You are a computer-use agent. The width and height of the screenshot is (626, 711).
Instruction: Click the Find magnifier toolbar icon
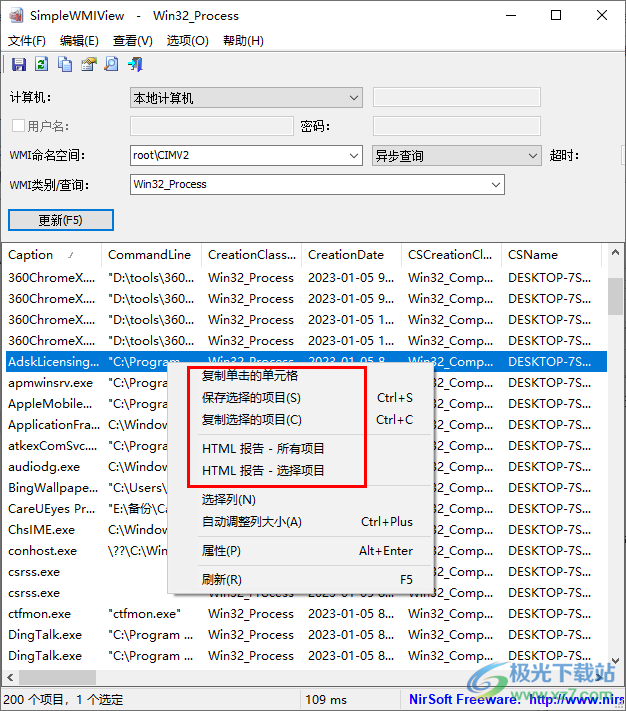112,64
